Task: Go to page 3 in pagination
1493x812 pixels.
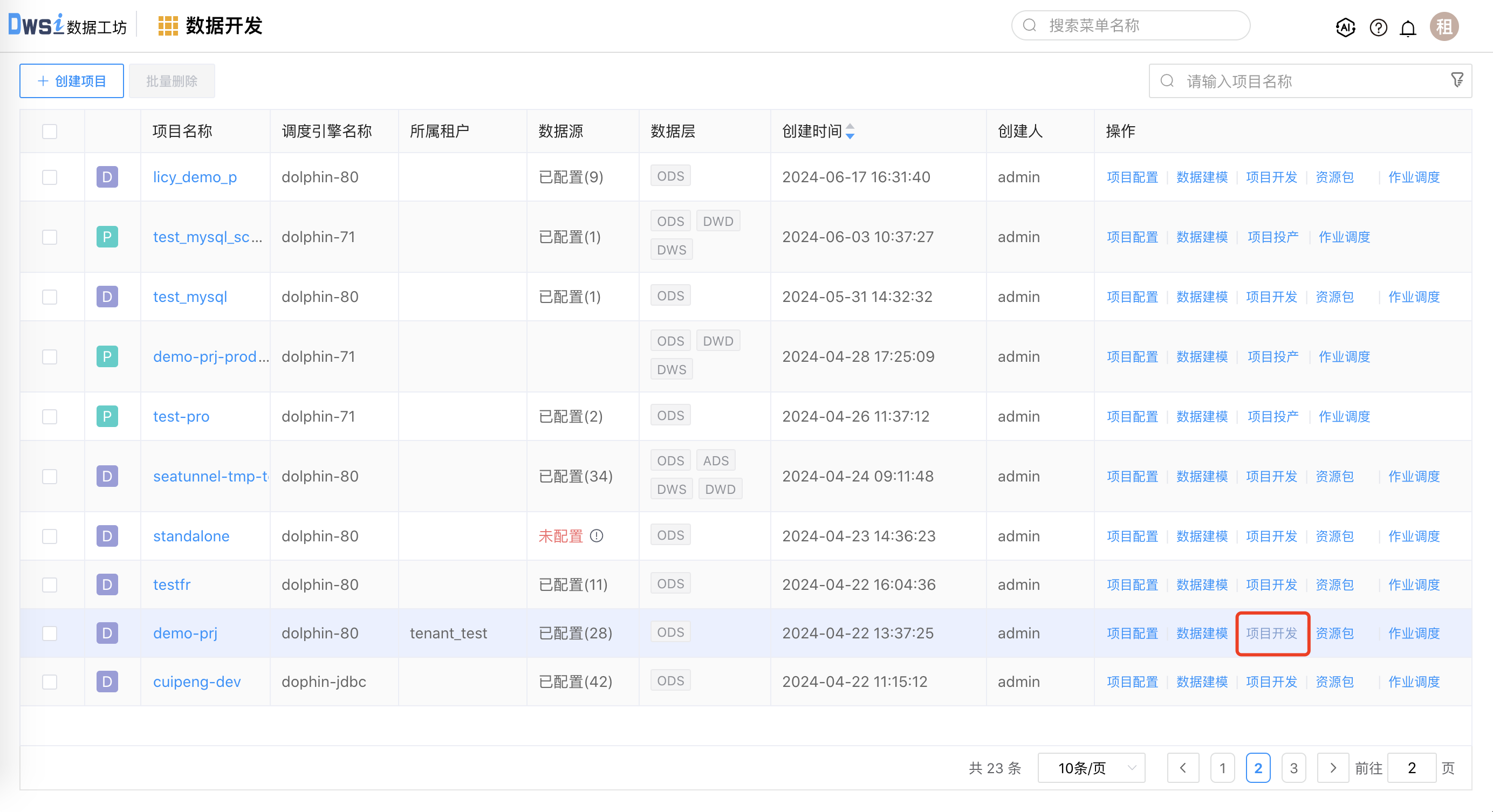Action: tap(1293, 767)
